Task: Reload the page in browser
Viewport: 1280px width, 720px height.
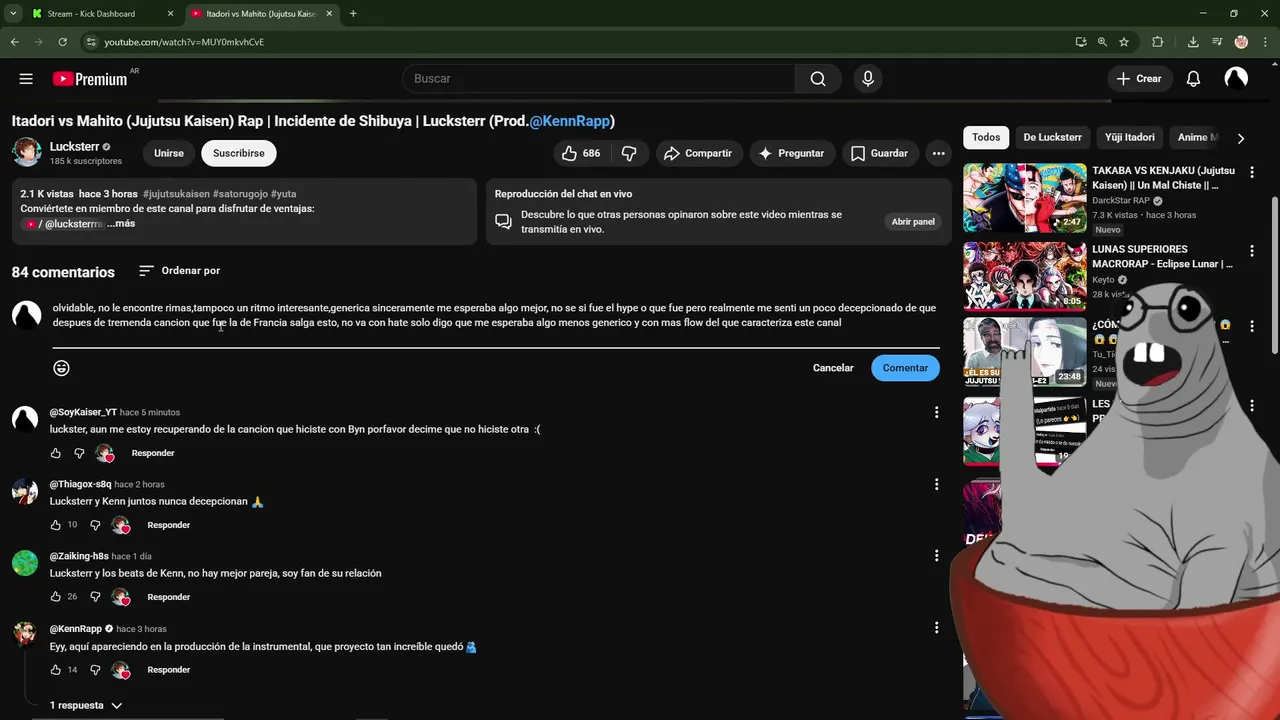Action: click(62, 42)
